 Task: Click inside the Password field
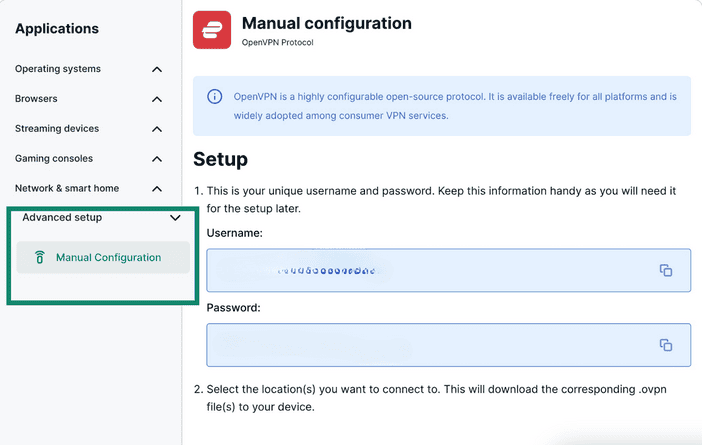tap(449, 345)
